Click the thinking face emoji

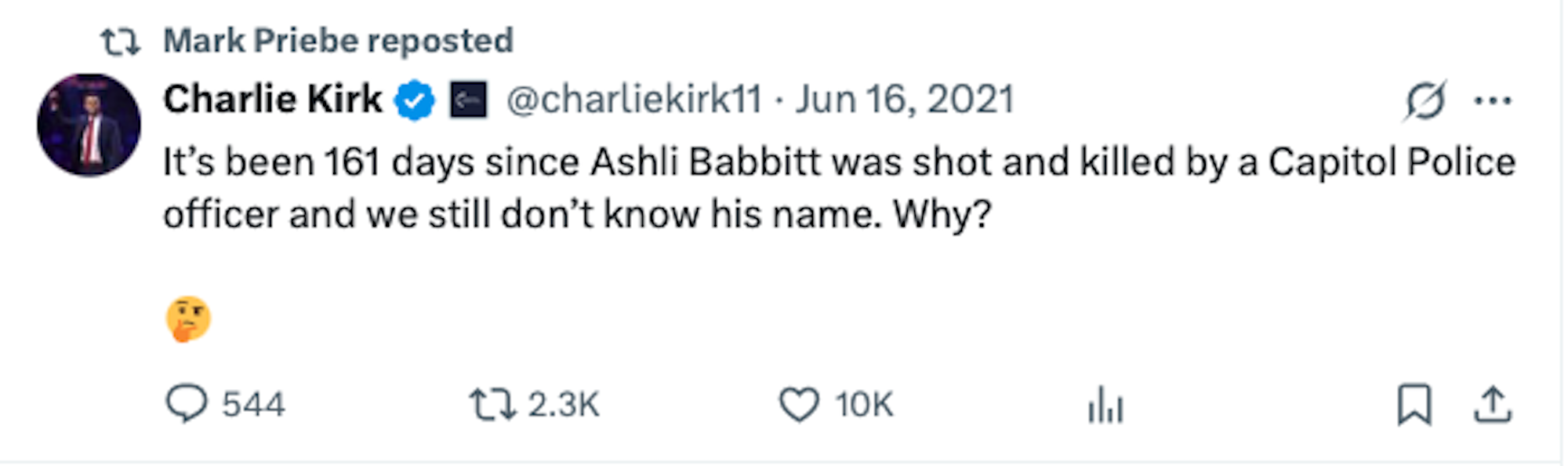pyautogui.click(x=188, y=319)
